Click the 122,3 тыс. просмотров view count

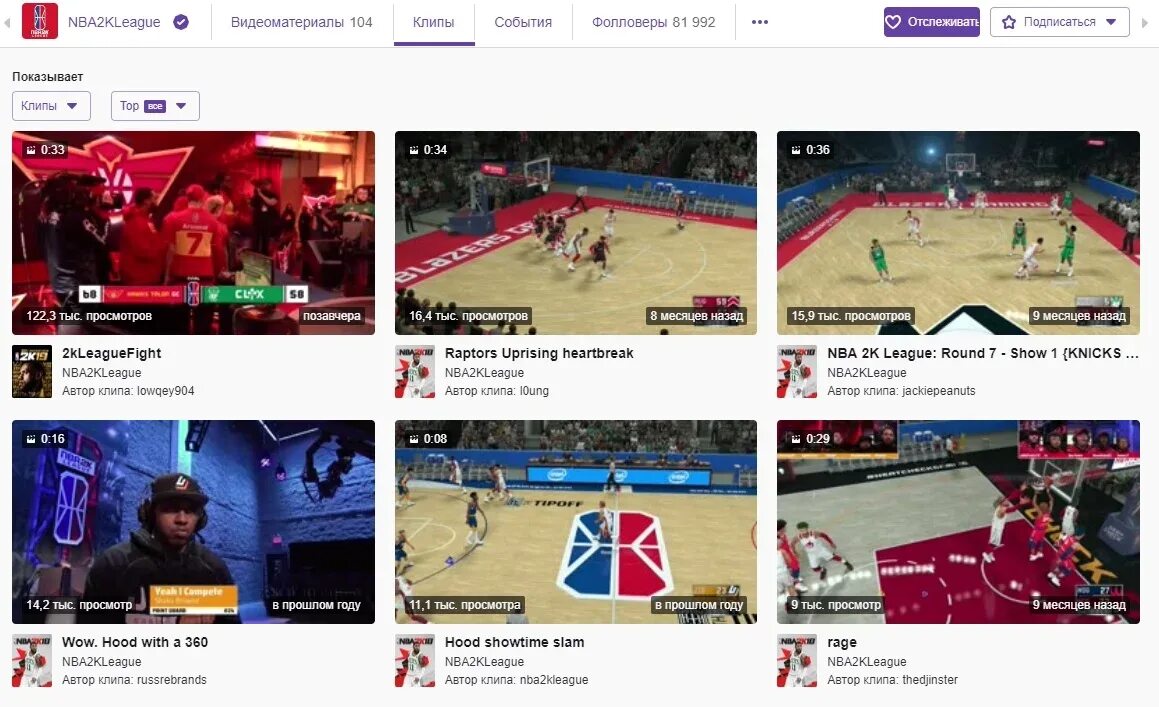click(89, 316)
